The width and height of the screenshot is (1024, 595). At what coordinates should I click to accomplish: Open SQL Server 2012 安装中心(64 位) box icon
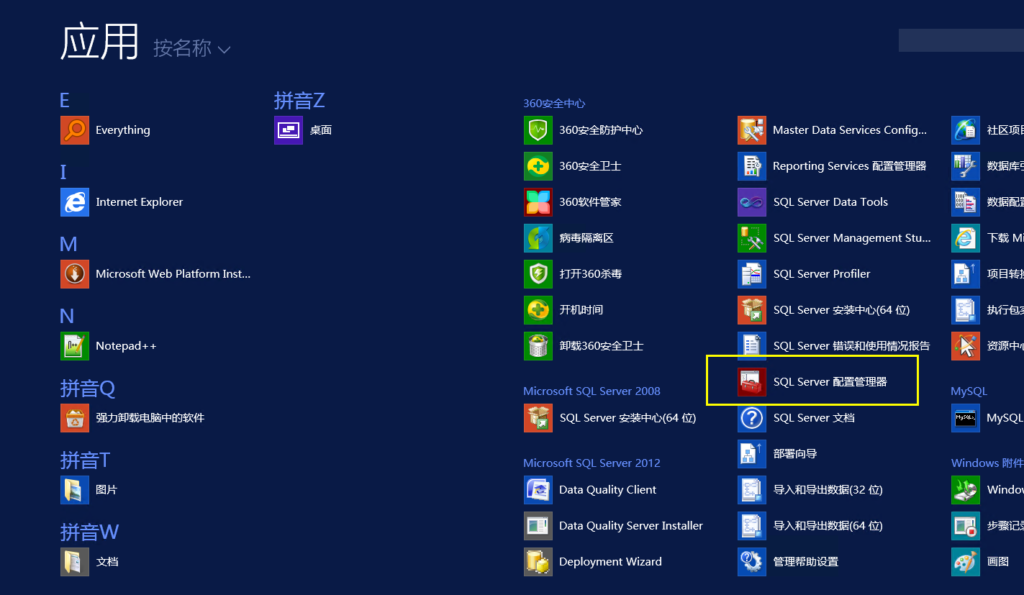pos(752,310)
